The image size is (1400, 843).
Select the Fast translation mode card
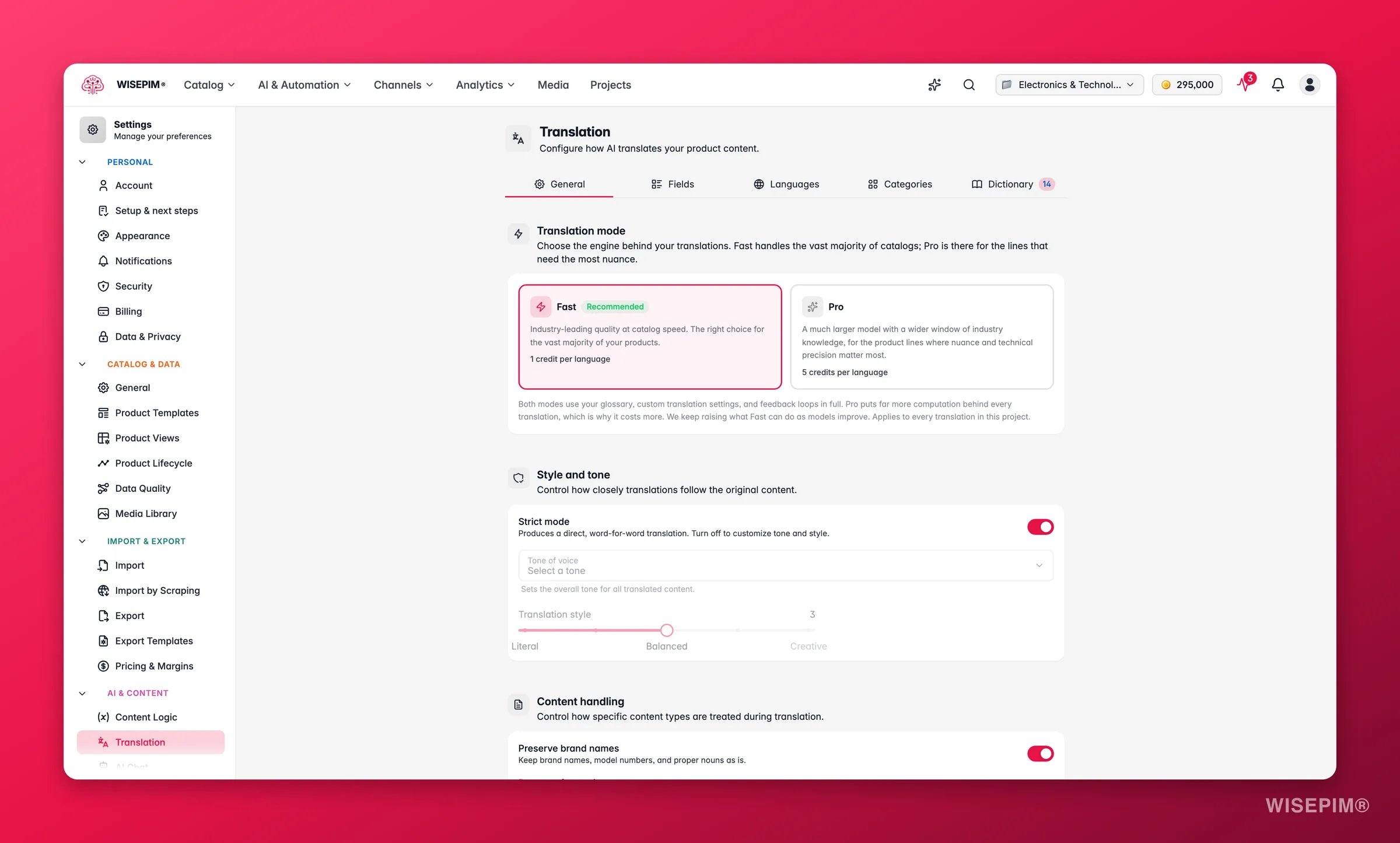pos(650,337)
